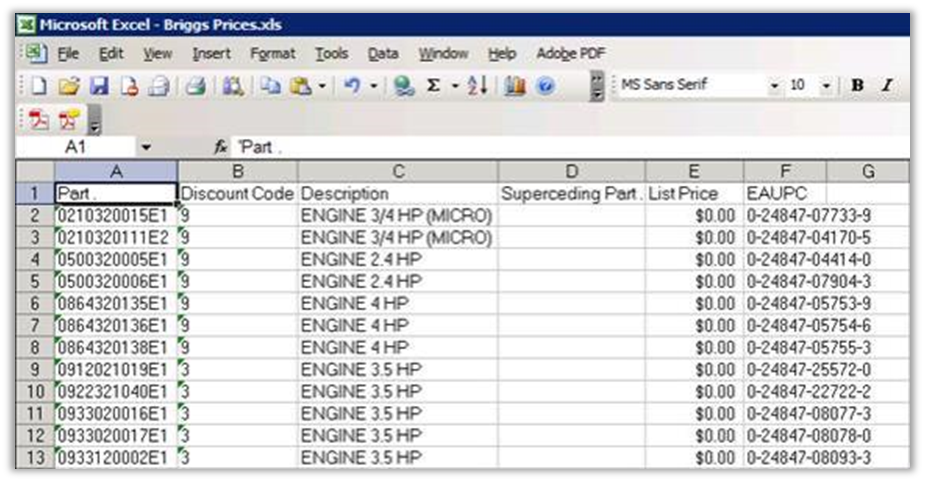Click the AutoSum sigma icon
Viewport: 925px width, 482px height.
point(433,87)
